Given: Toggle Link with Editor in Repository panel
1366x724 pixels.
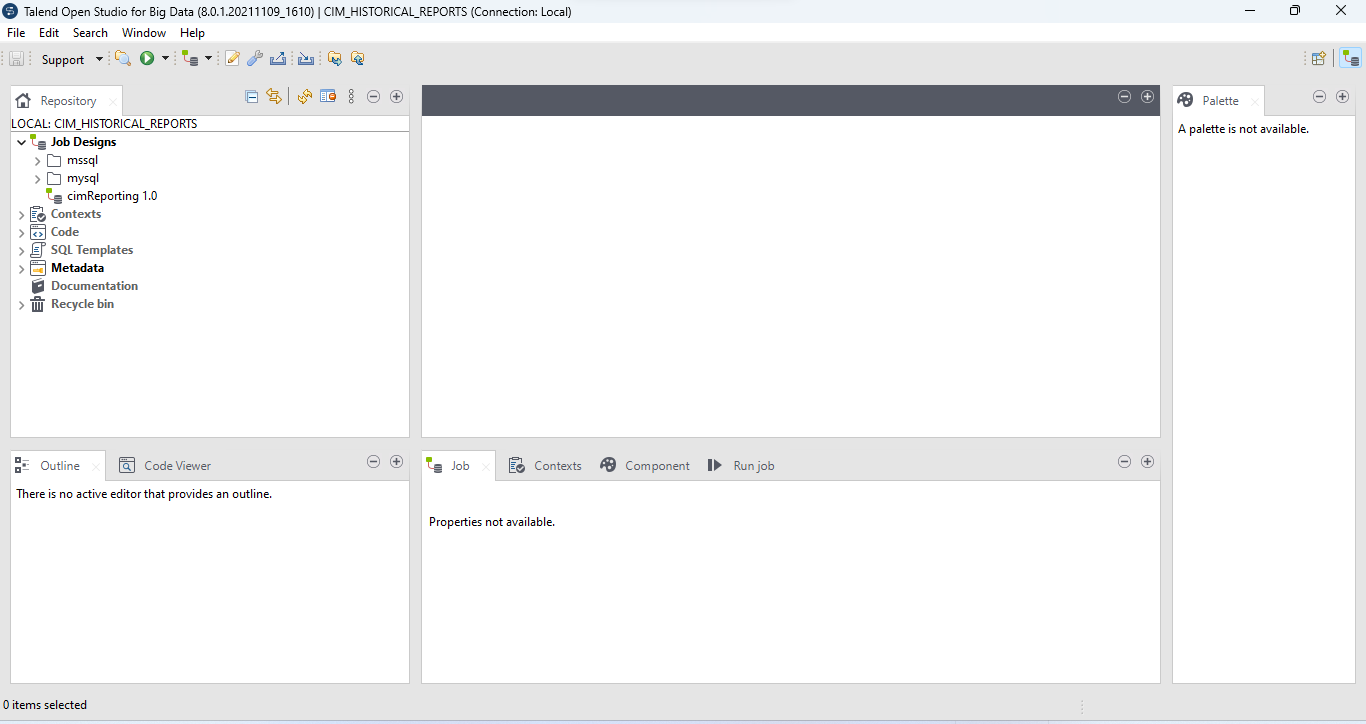Looking at the screenshot, I should tap(273, 97).
